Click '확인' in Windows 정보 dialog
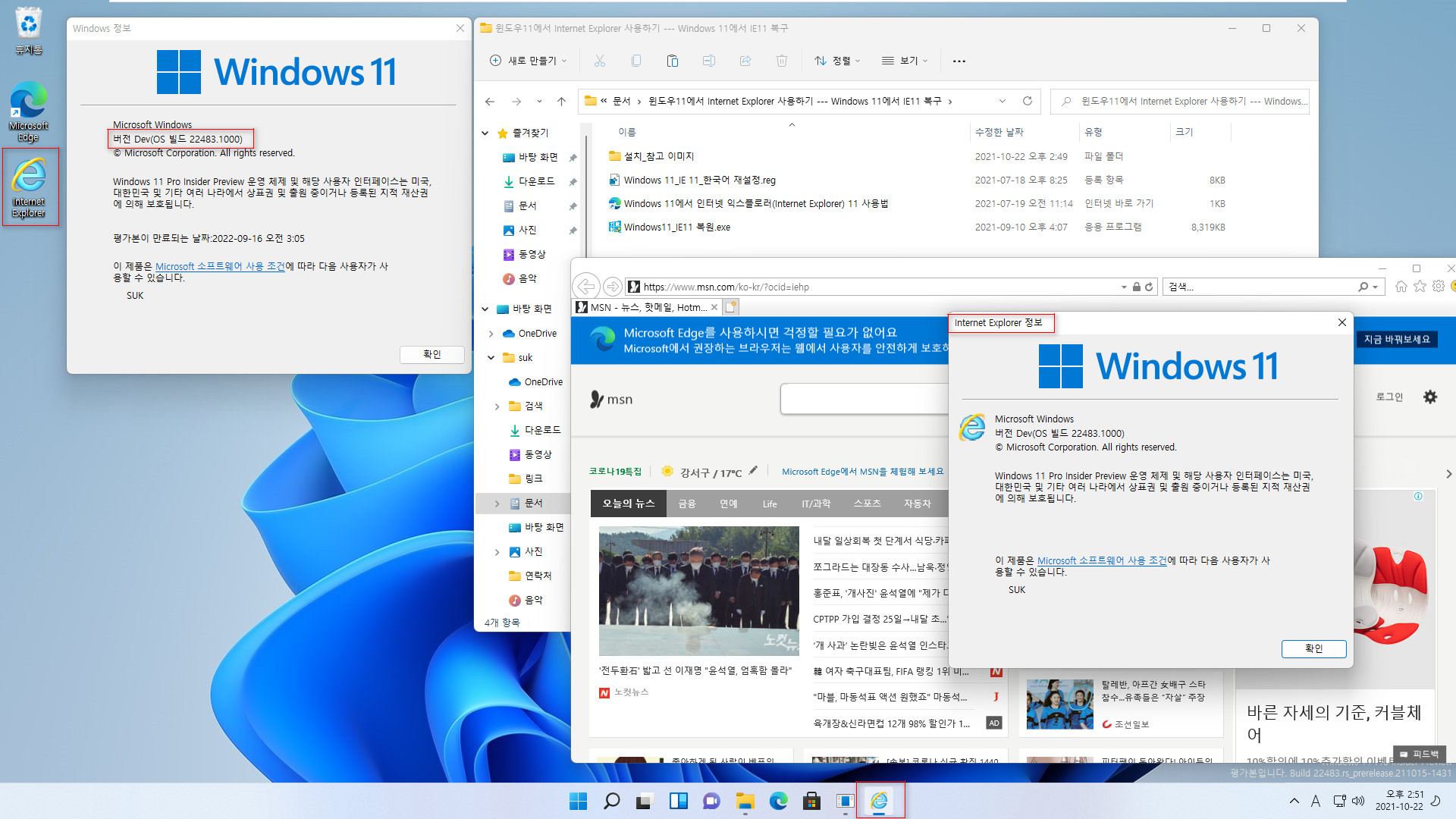The width and height of the screenshot is (1456, 819). point(432,354)
